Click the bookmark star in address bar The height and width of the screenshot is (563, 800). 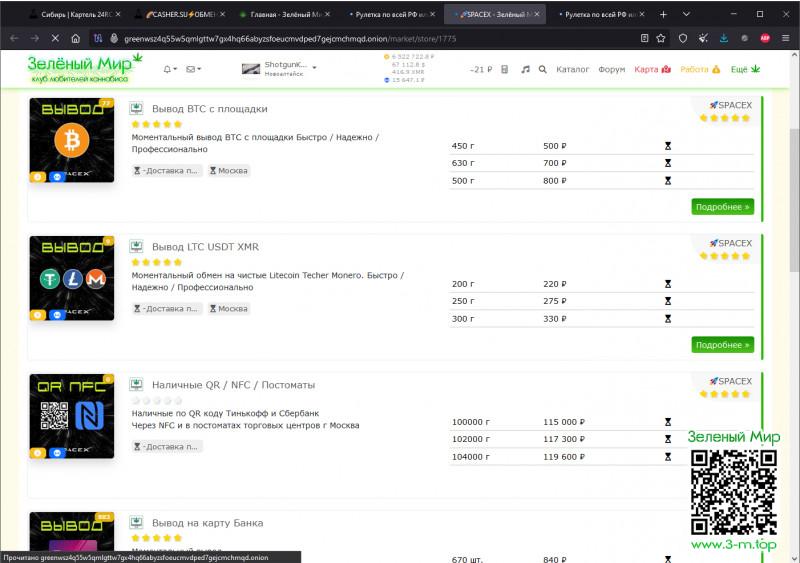[x=661, y=38]
